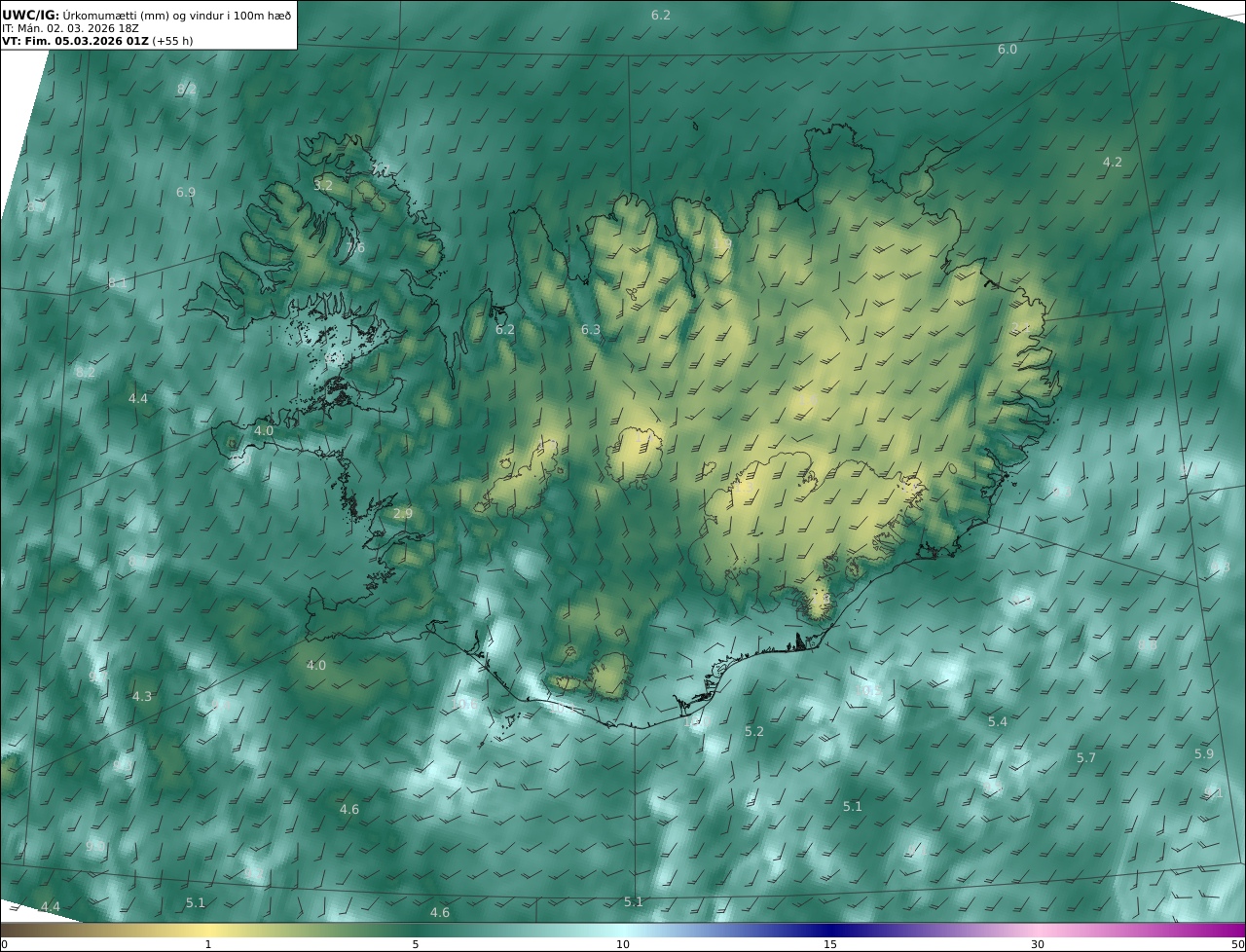
Task: Click the 5.7 value on the map
Action: [x=1086, y=757]
